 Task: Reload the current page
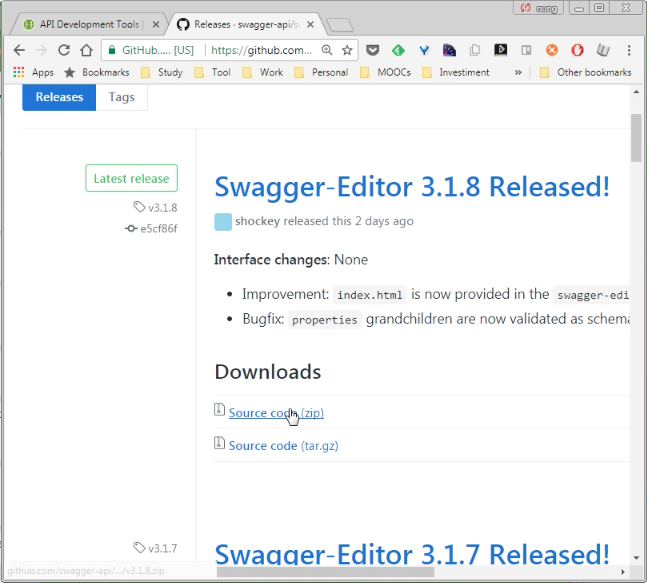[x=64, y=50]
